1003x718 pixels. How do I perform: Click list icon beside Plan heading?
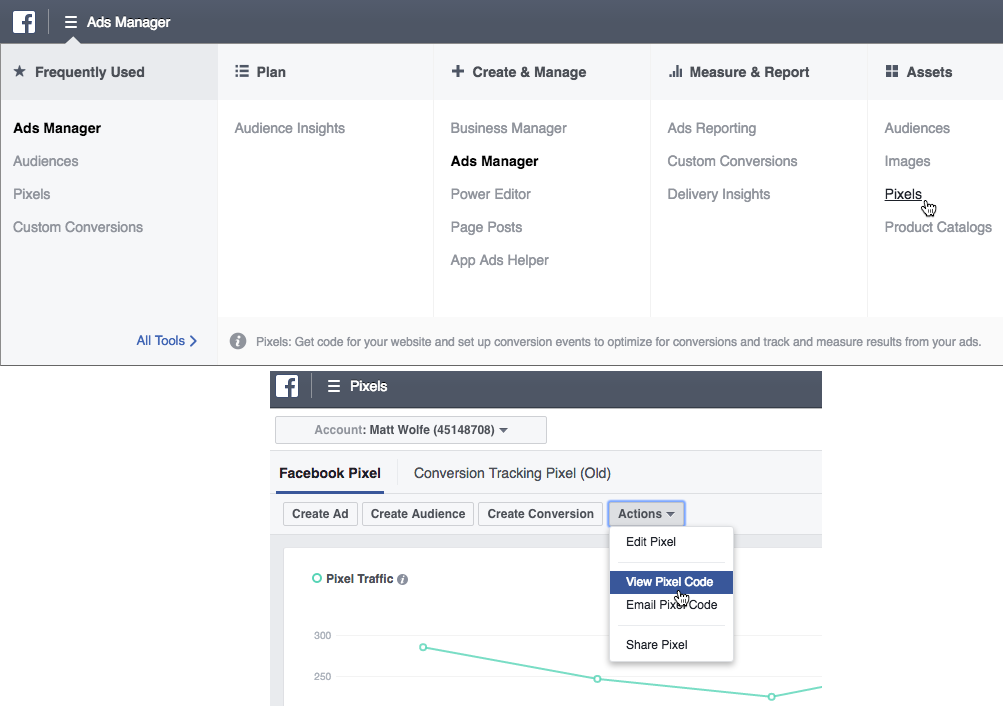tap(242, 71)
